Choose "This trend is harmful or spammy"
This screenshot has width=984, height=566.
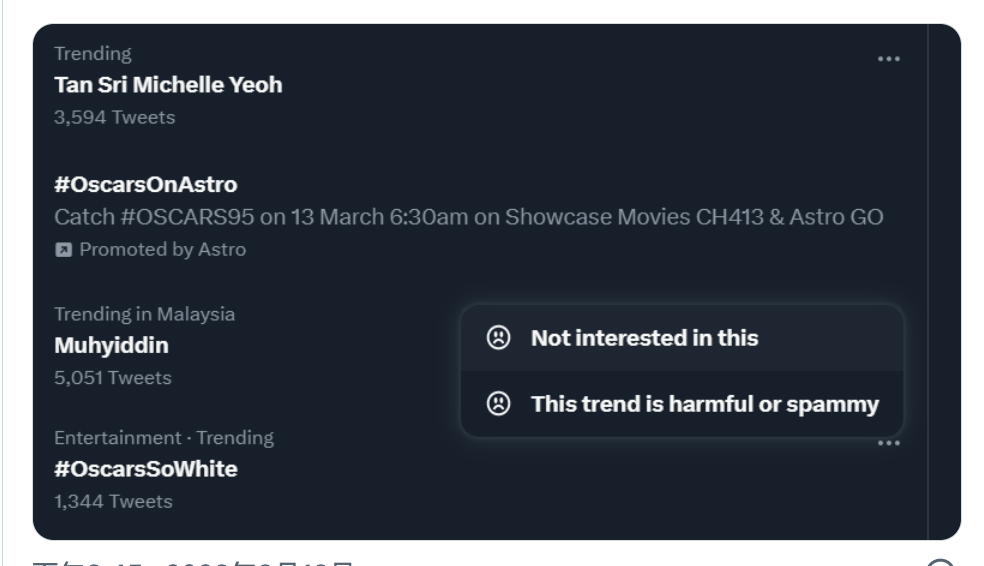pos(704,404)
